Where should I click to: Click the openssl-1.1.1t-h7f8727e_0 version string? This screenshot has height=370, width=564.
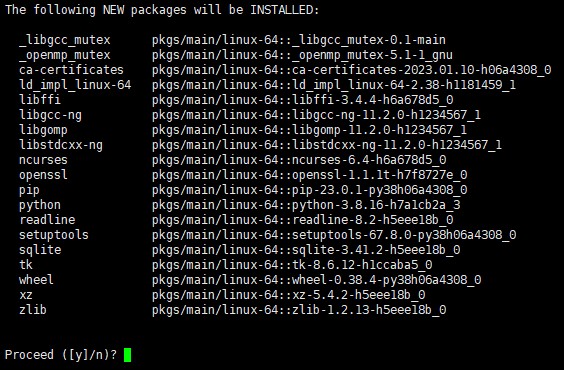click(379, 175)
